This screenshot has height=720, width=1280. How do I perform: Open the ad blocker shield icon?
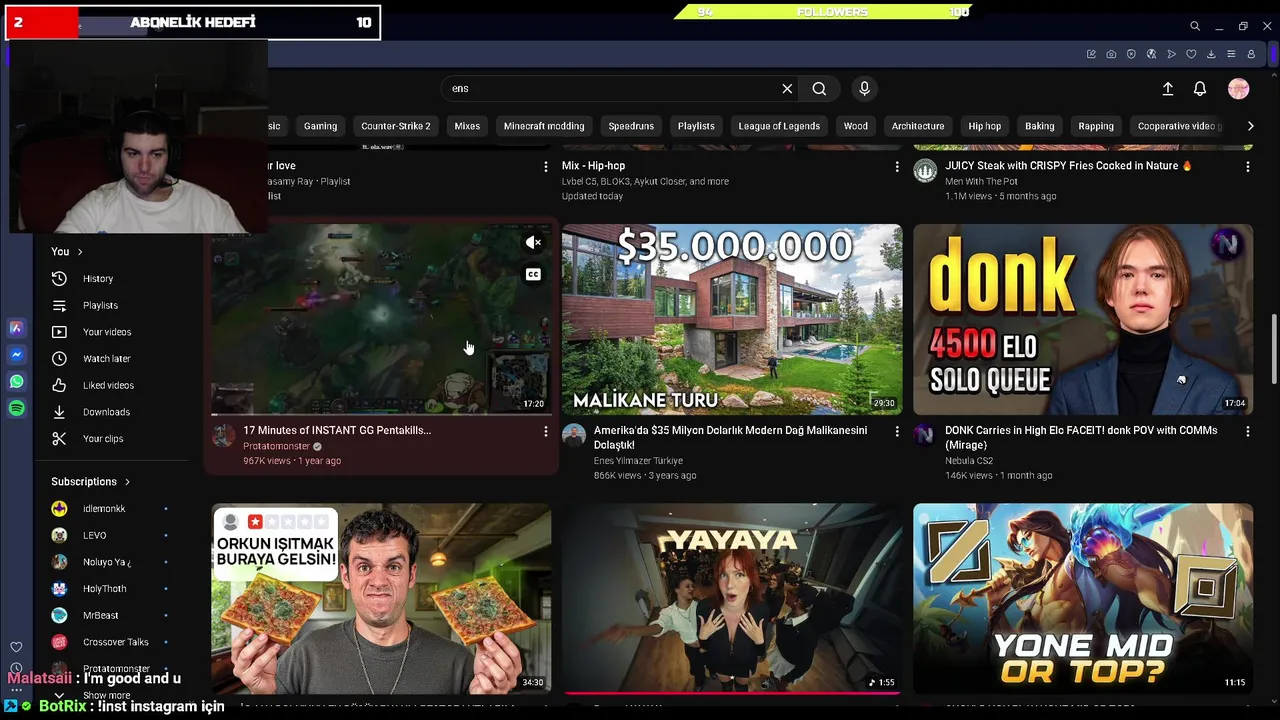tap(1131, 54)
